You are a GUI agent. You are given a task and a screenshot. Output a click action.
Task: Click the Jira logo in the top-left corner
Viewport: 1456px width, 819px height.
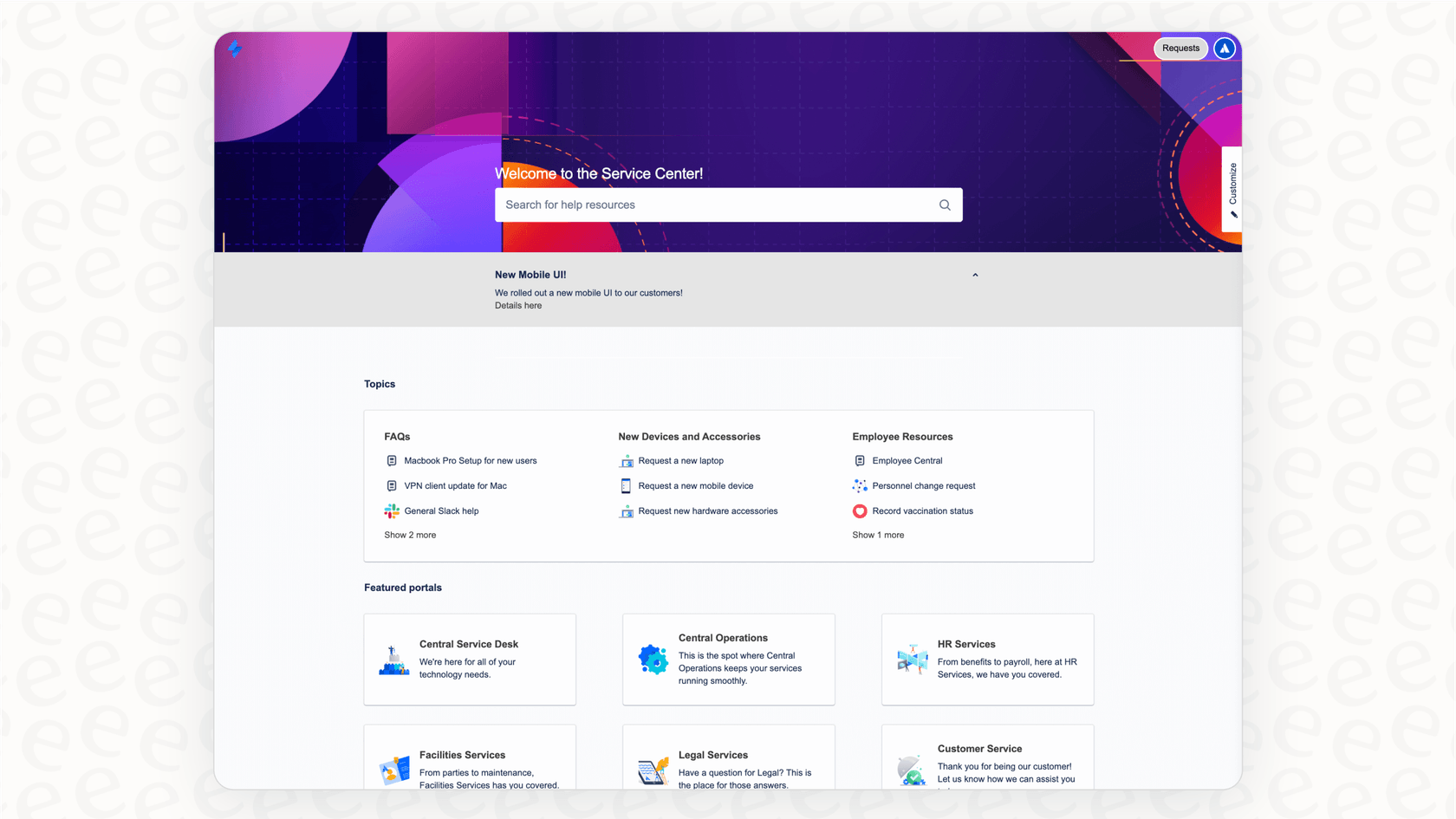[235, 49]
